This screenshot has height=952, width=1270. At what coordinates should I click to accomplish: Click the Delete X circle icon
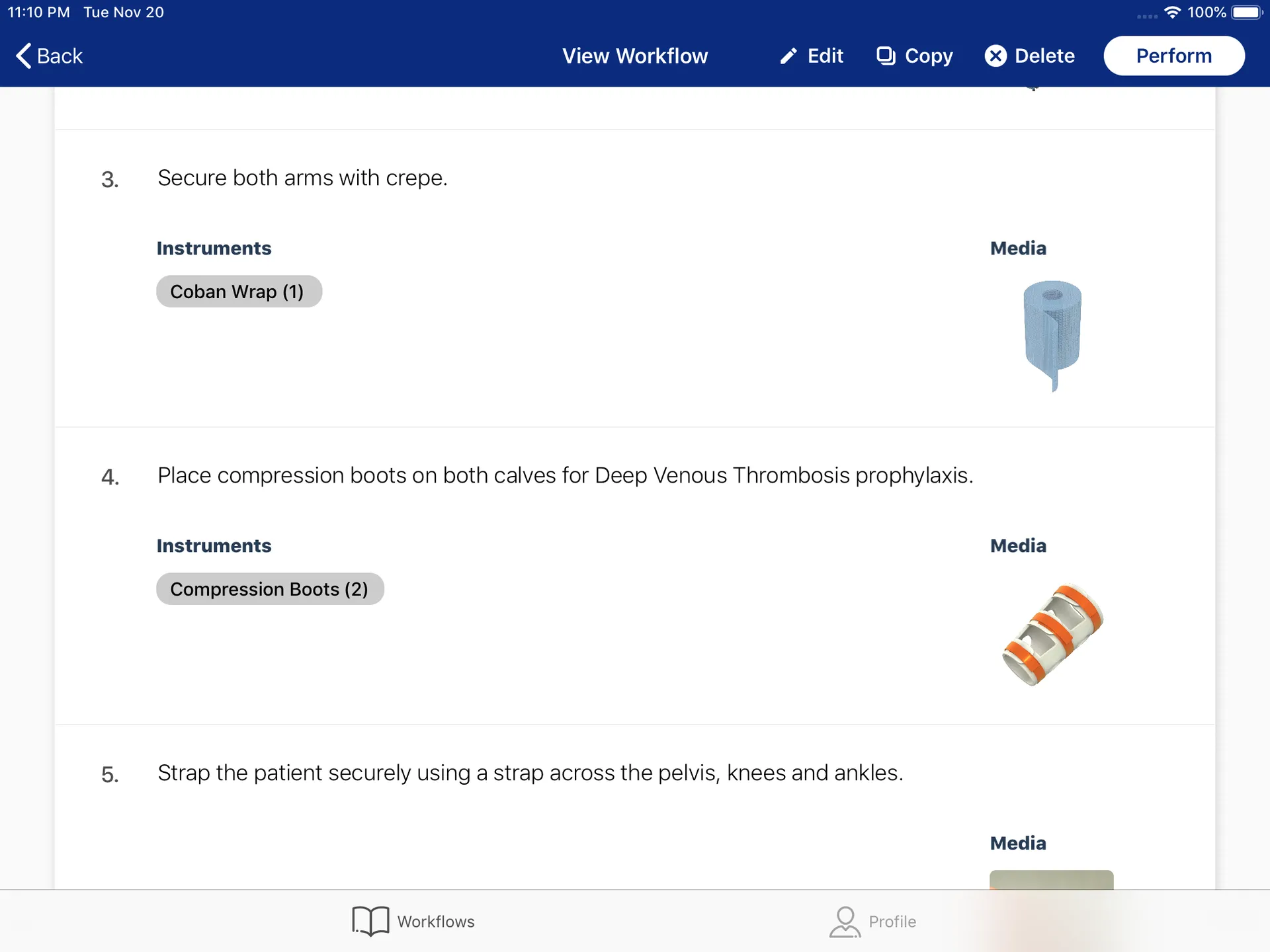point(995,56)
